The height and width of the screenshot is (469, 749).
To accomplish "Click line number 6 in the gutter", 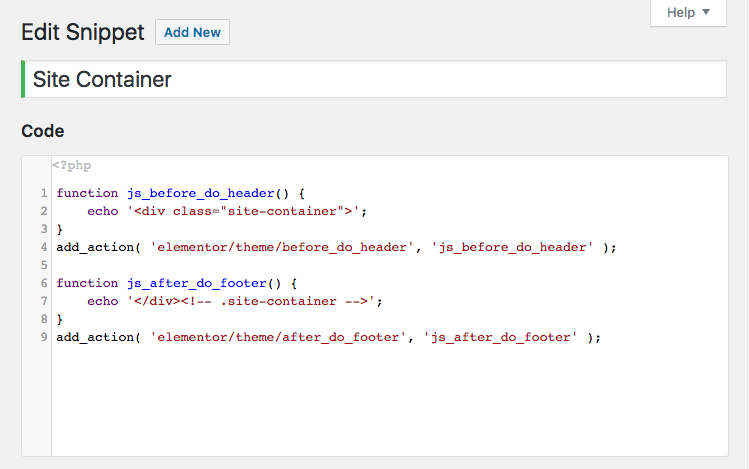I will 44,283.
